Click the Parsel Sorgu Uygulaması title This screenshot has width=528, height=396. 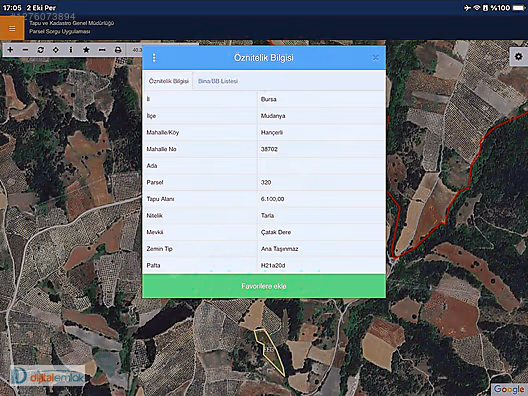[60, 32]
